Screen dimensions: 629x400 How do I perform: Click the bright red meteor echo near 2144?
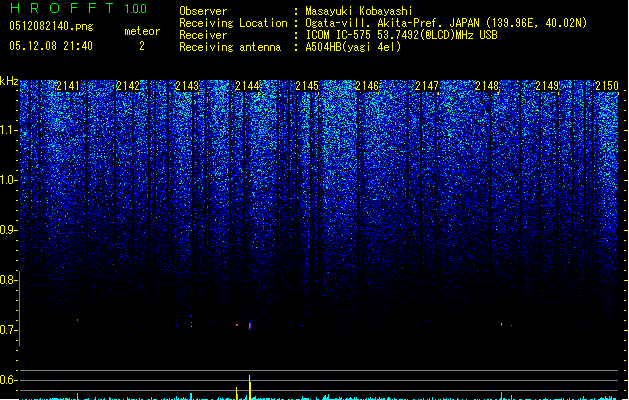[x=250, y=326]
